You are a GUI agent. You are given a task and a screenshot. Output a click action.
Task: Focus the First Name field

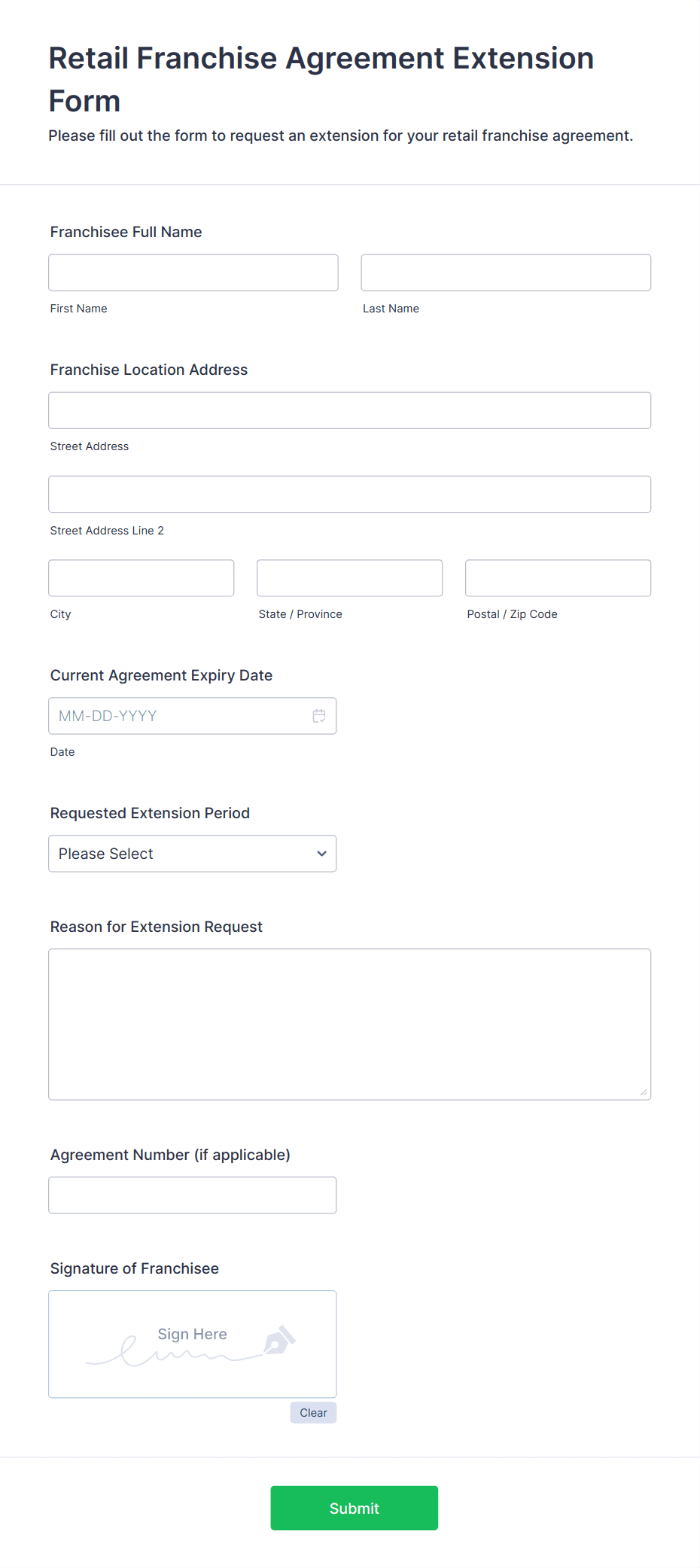coord(193,272)
